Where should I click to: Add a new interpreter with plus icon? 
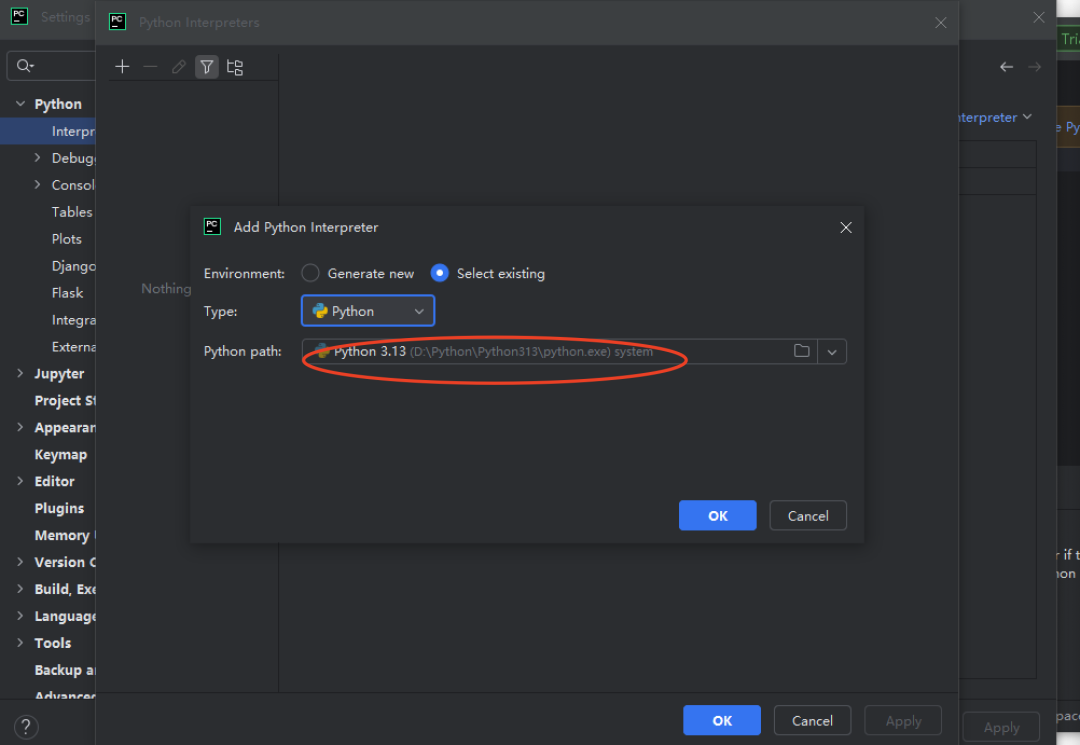(122, 67)
